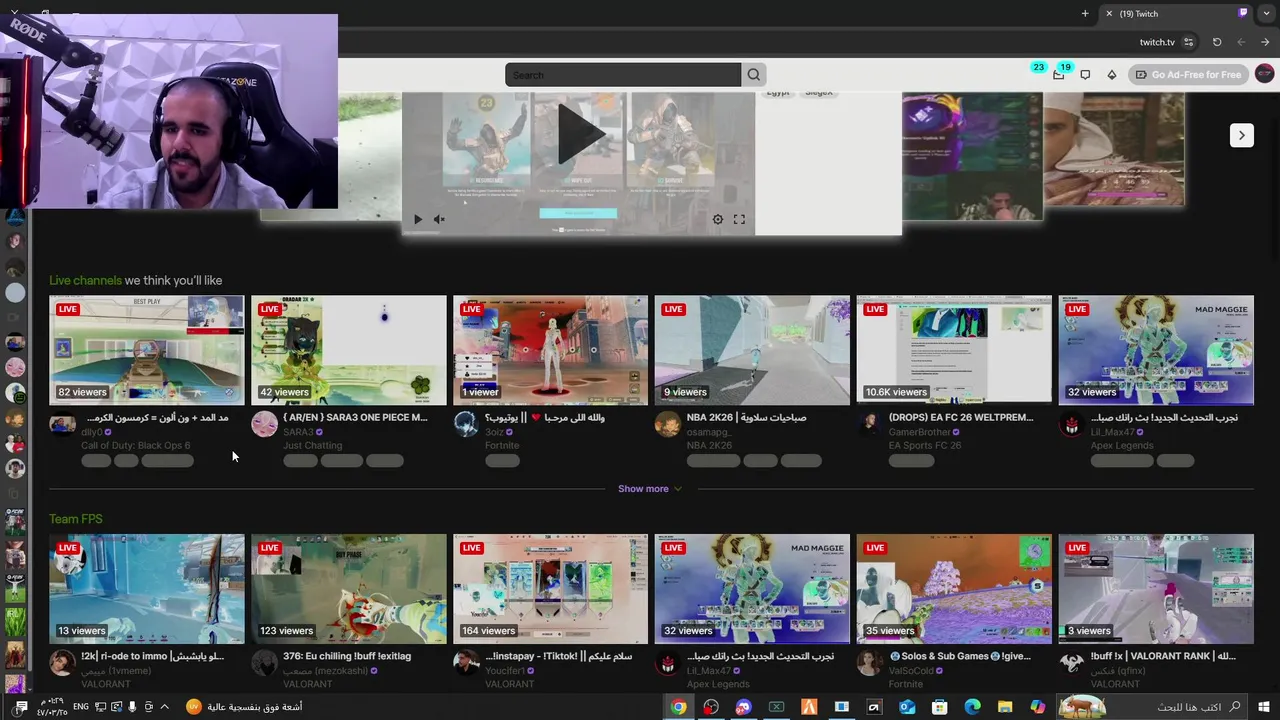This screenshot has width=1280, height=720.
Task: Click Go Ad-Free for Free button
Action: click(x=1189, y=75)
